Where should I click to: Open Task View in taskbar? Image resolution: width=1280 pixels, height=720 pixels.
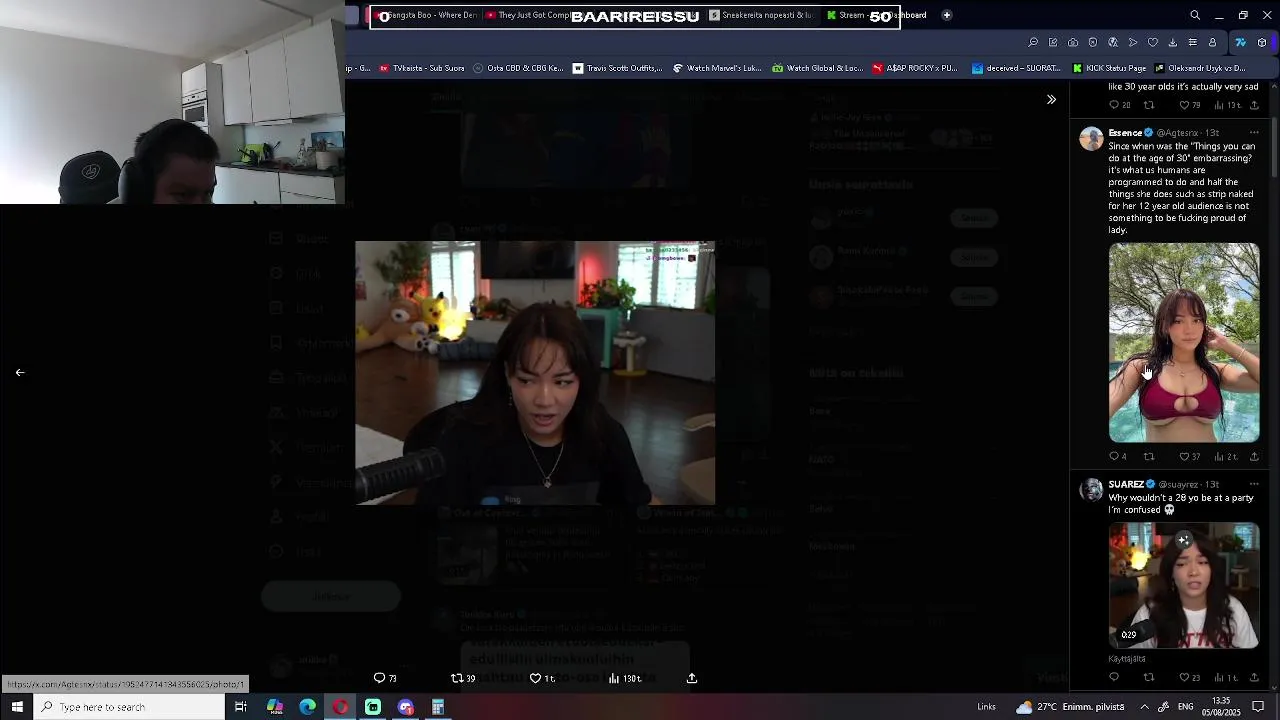coord(241,707)
